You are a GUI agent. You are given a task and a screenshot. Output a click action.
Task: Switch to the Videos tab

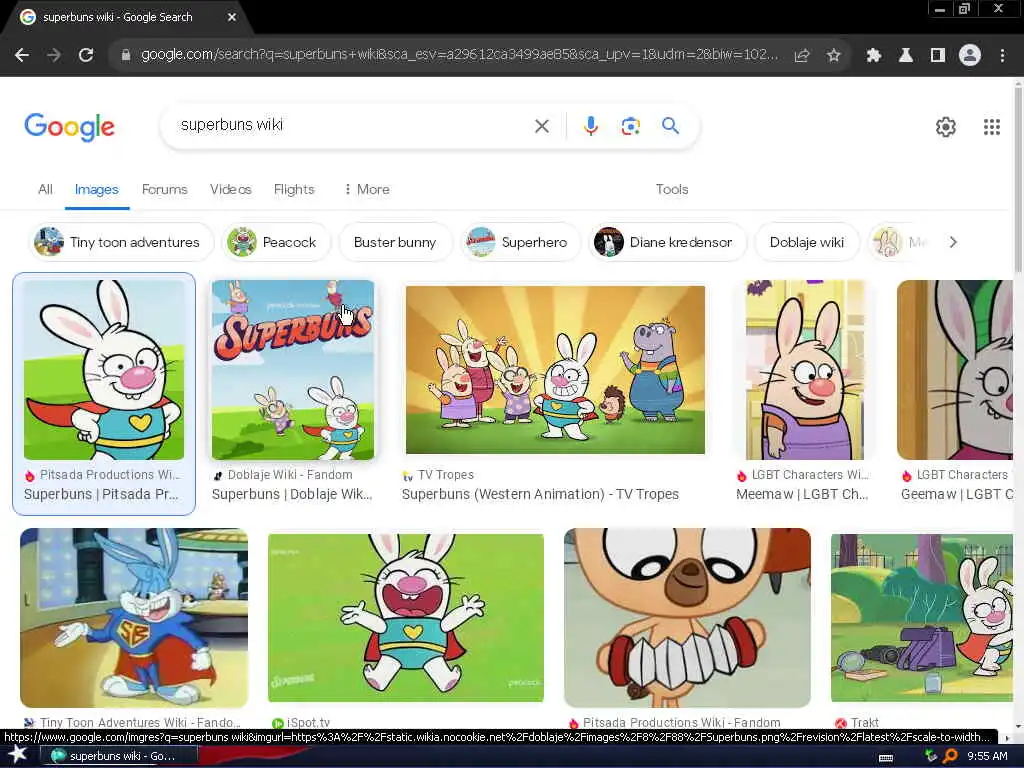click(231, 189)
